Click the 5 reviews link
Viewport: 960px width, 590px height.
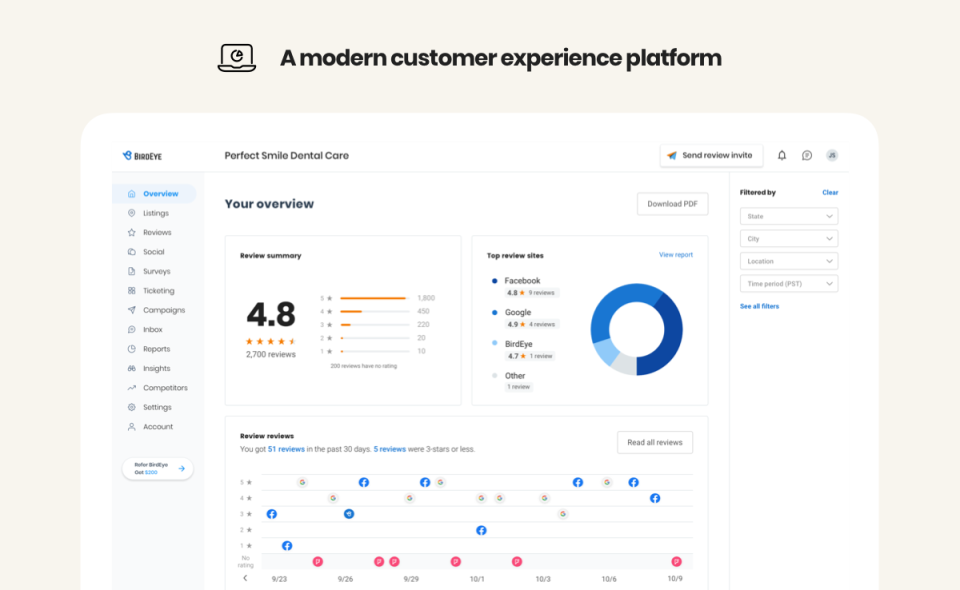pyautogui.click(x=389, y=449)
